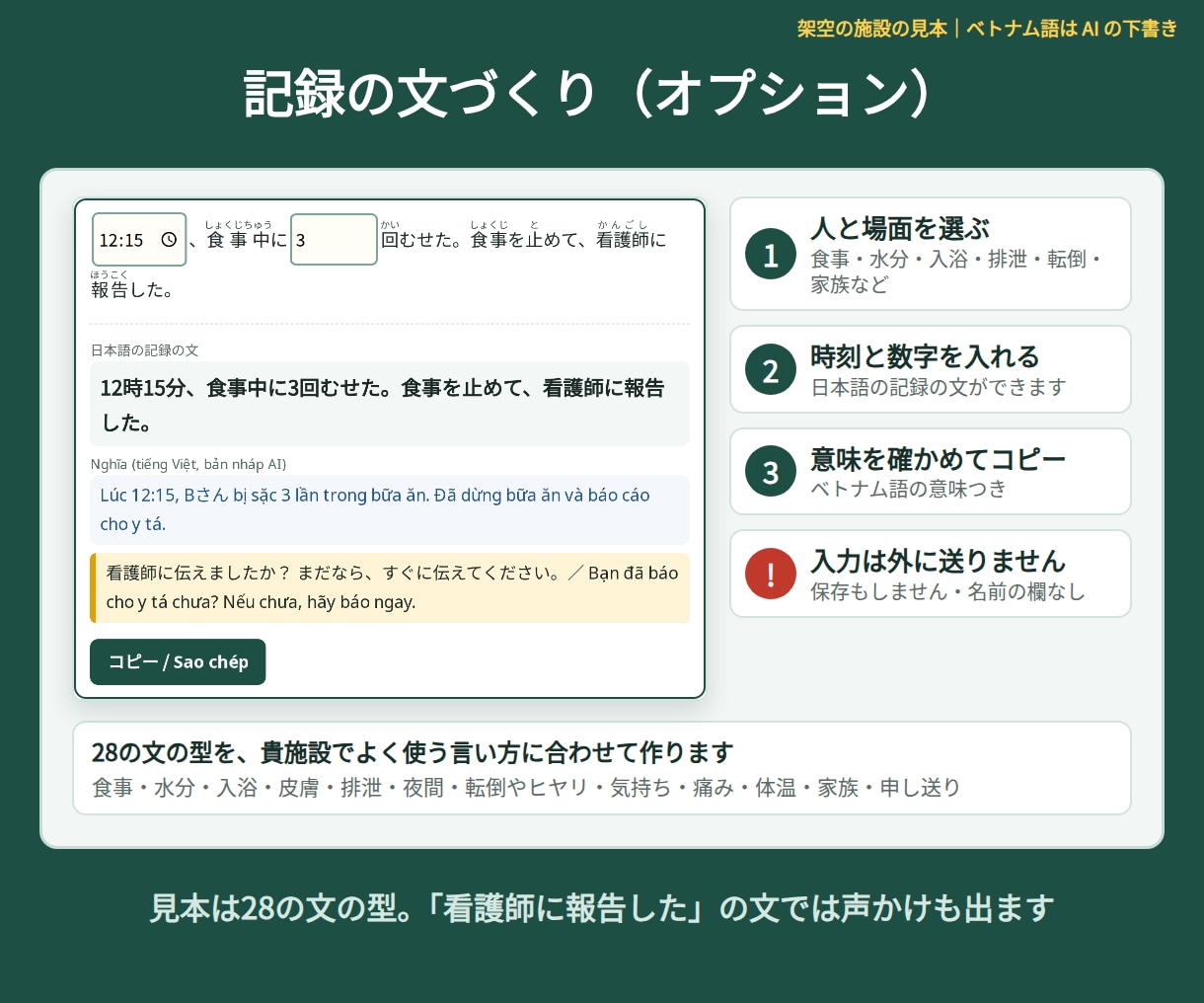
Task: Click the Vietnamese translation starting Lúc 12:15
Action: tap(390, 509)
